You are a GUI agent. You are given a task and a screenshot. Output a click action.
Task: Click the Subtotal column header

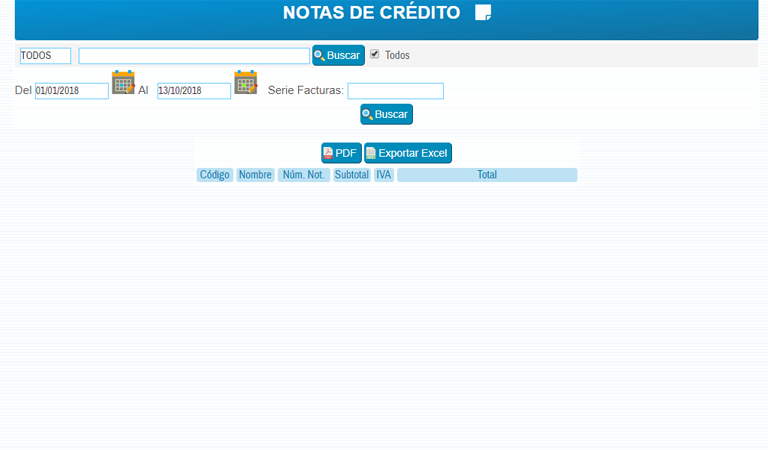point(352,175)
